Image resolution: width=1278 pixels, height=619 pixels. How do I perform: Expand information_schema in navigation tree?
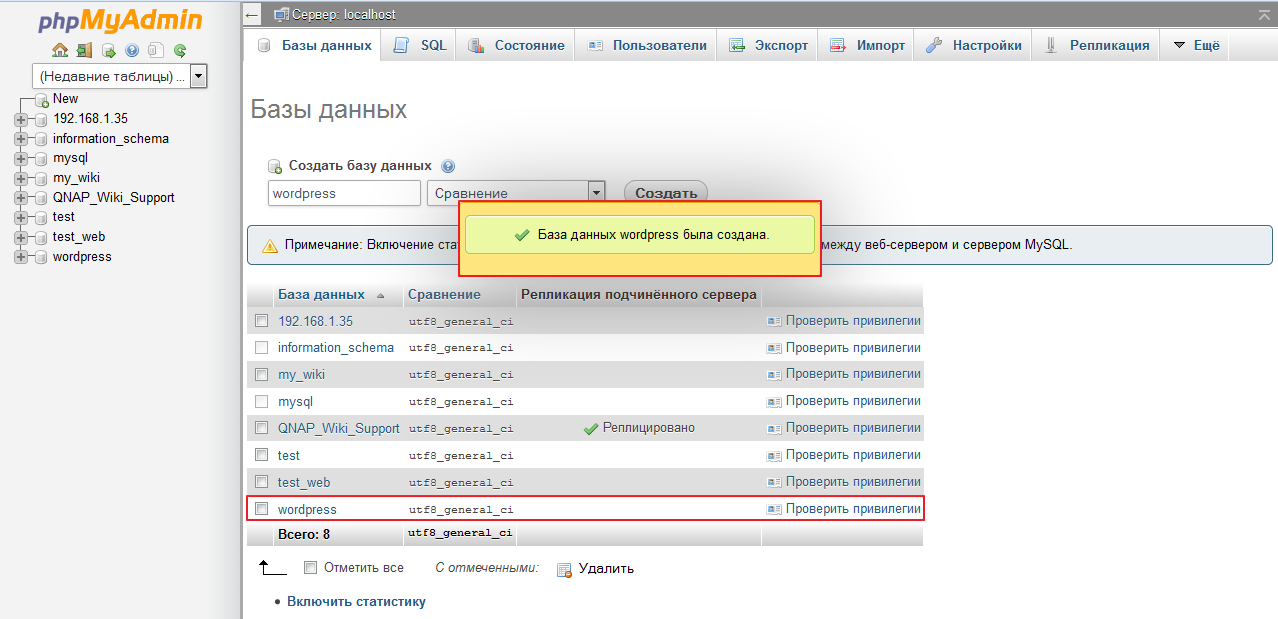pyautogui.click(x=21, y=139)
